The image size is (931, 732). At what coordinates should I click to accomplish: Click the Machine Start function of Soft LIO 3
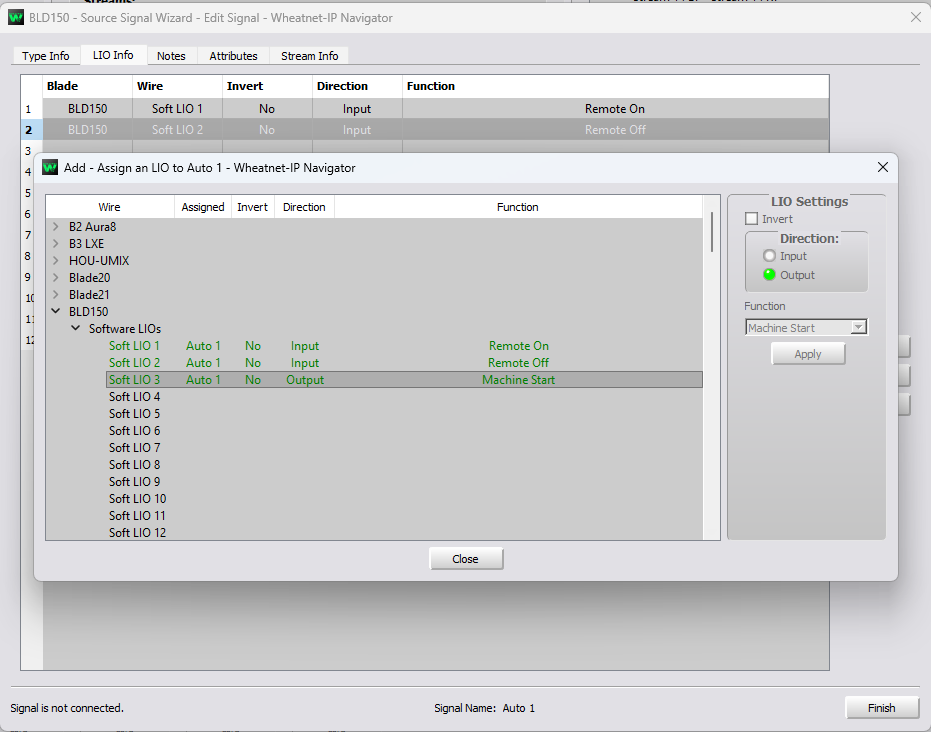[x=518, y=380]
